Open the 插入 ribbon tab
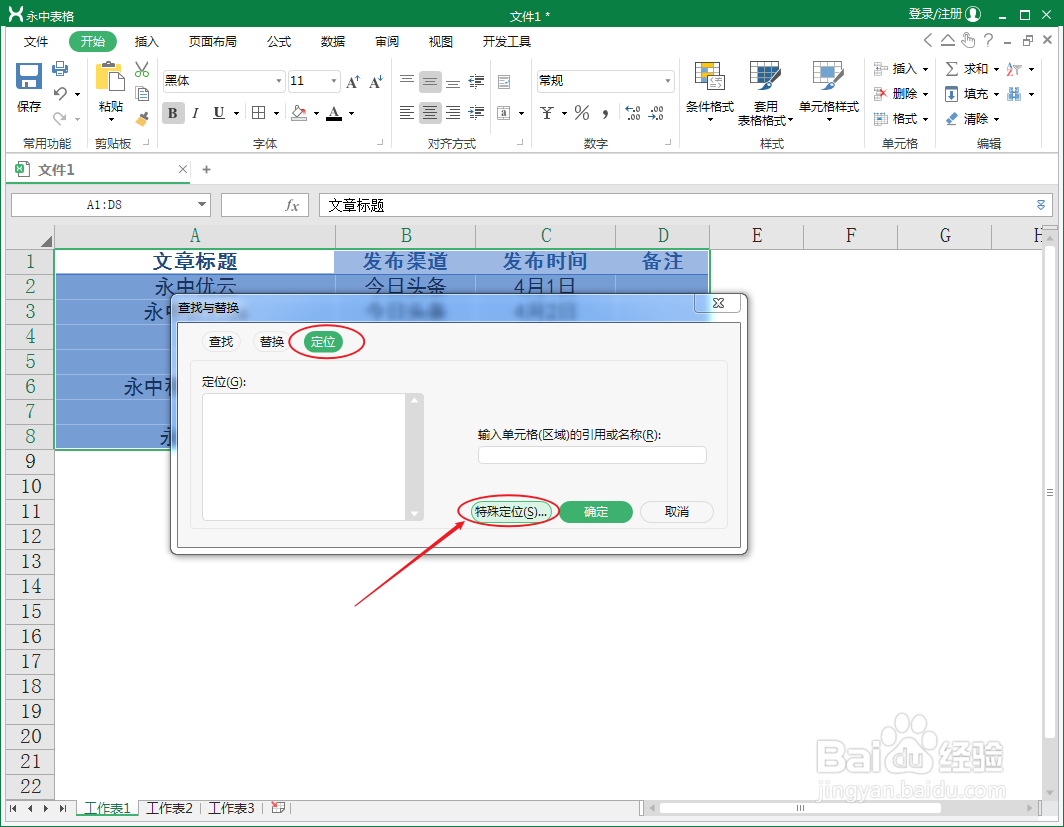The height and width of the screenshot is (827, 1064). (146, 41)
